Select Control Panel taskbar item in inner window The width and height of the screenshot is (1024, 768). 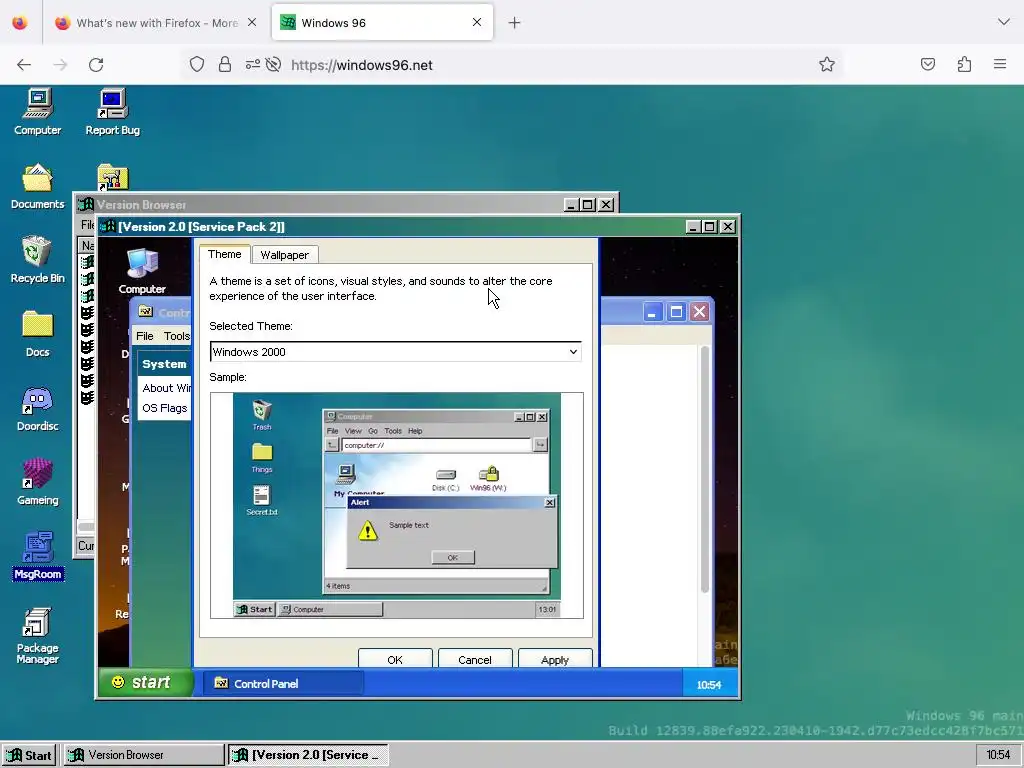(283, 684)
